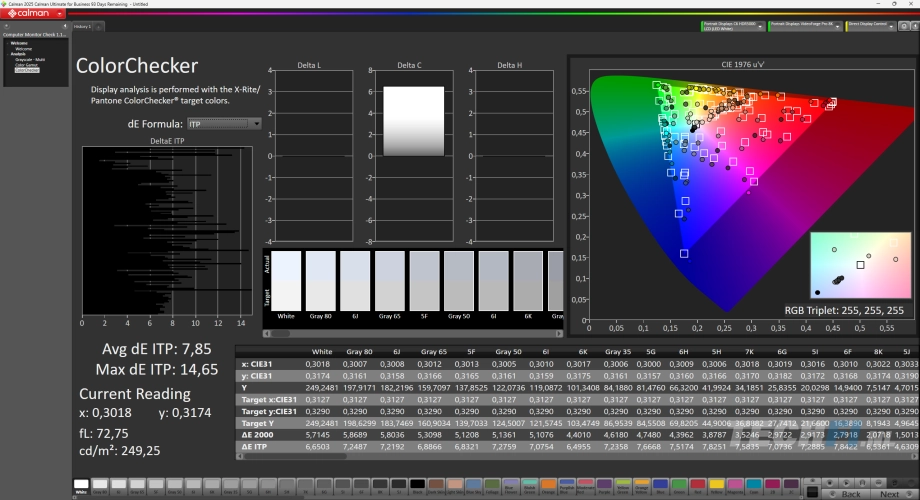The width and height of the screenshot is (920, 500).
Task: Click White column Y value 249,2481
Action: click(322, 388)
